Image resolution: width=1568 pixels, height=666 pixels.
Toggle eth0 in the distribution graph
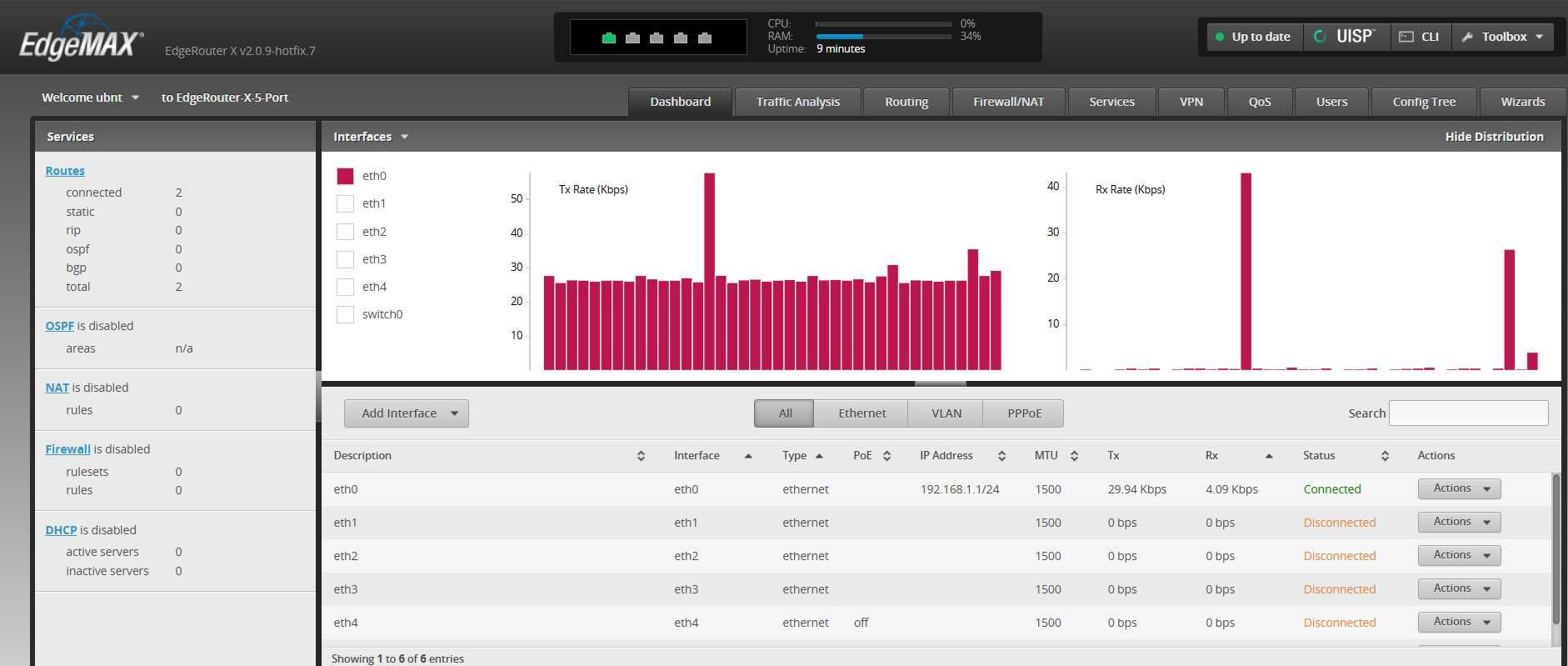click(345, 176)
